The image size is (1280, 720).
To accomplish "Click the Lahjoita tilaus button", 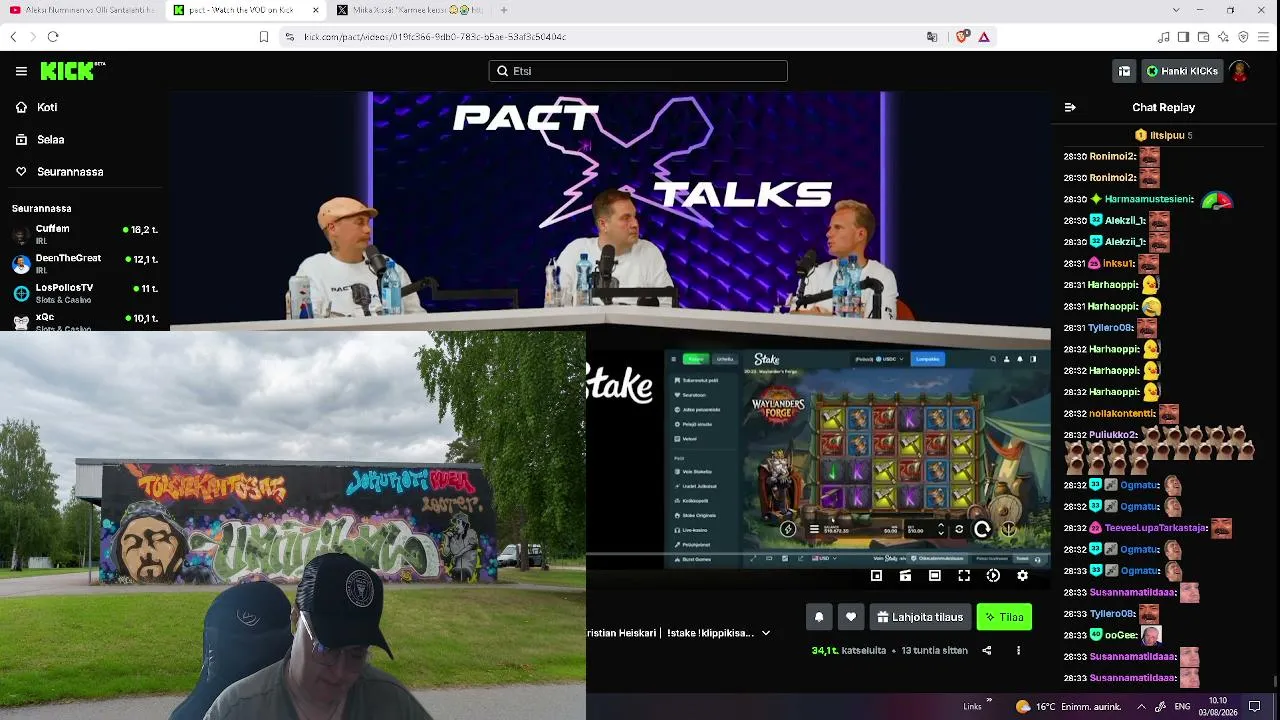I will (920, 617).
